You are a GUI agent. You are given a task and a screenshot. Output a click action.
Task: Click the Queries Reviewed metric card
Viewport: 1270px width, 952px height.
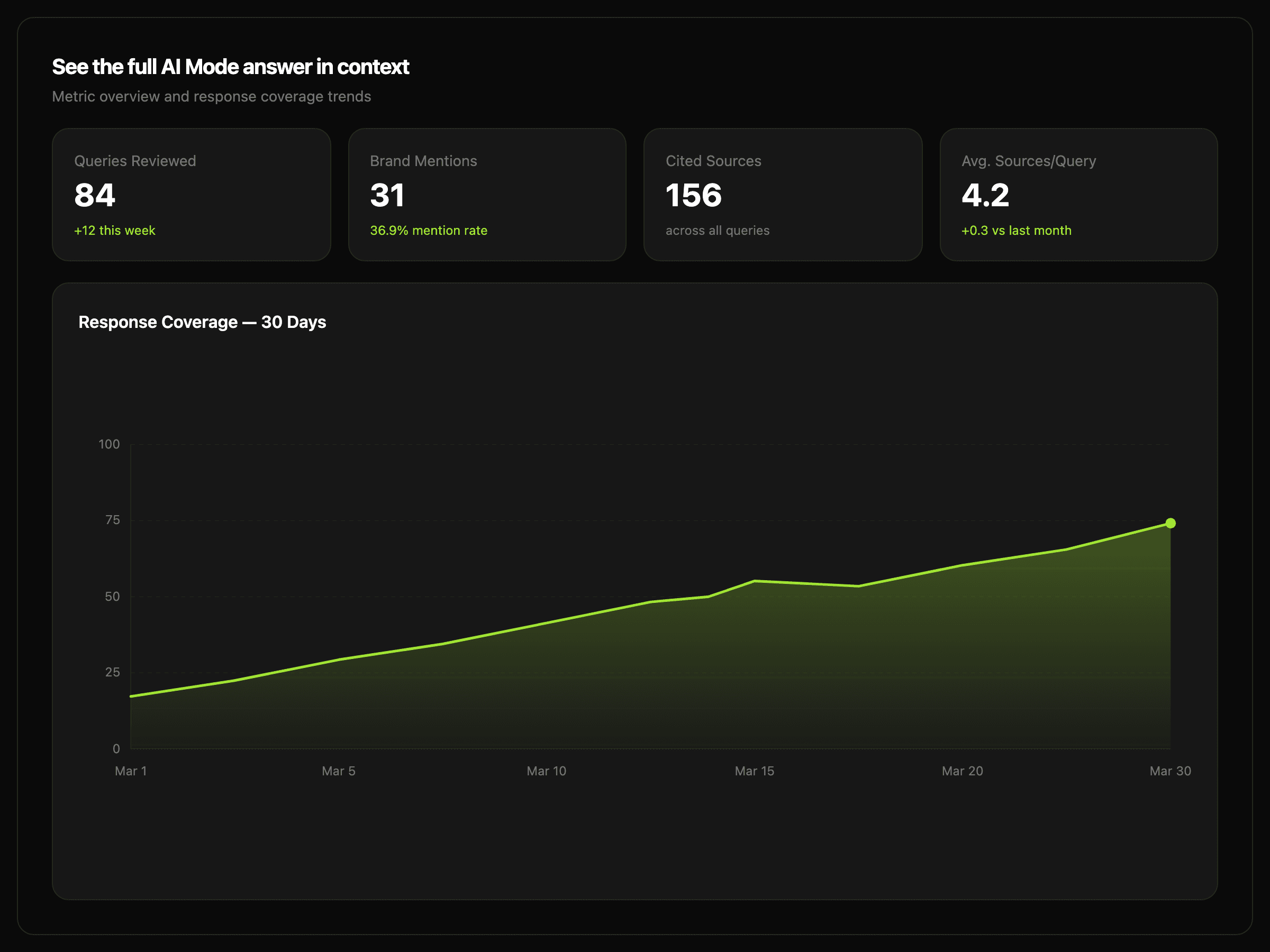[x=191, y=195]
